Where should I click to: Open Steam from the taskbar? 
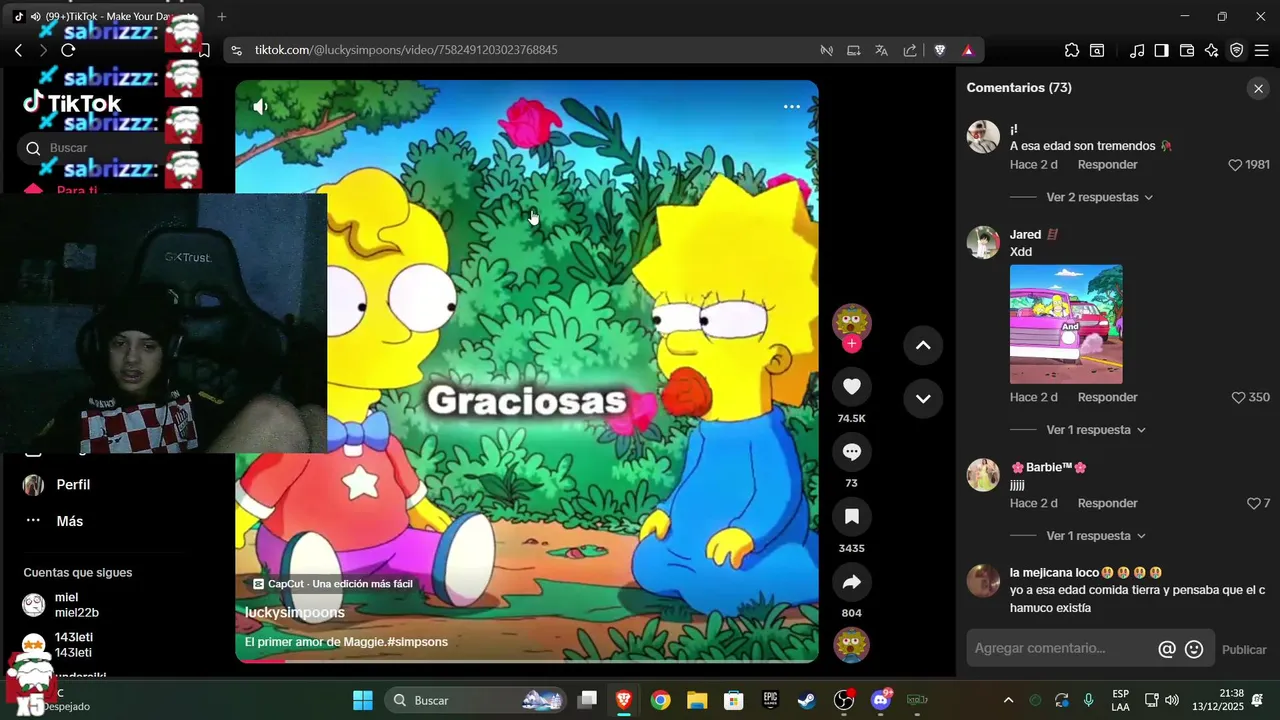(806, 700)
